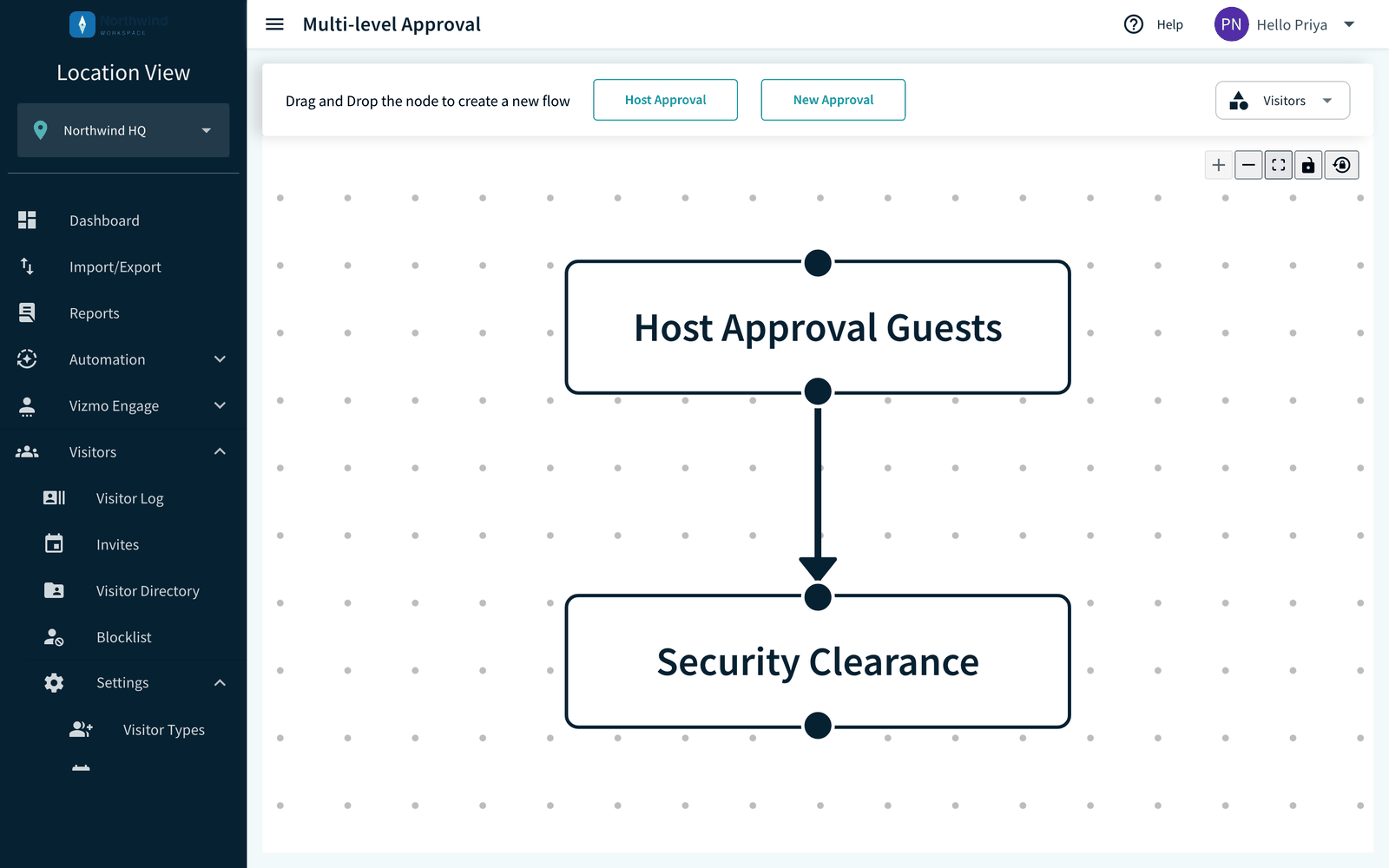Zoom in with the plus control

(1219, 165)
